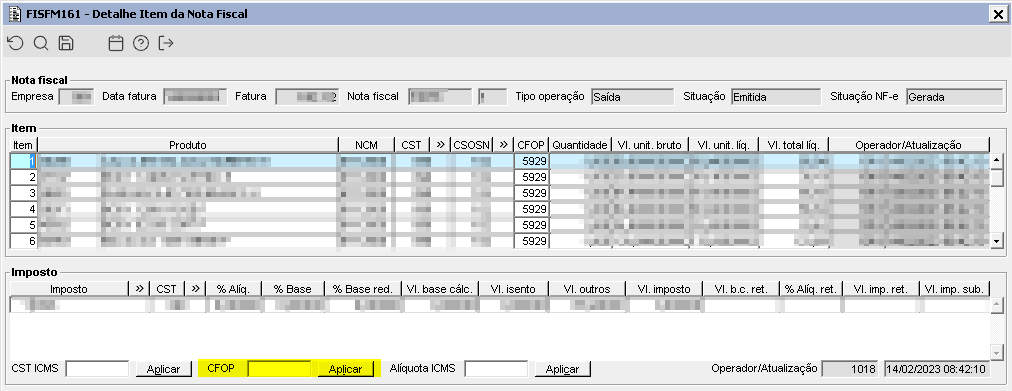Click CFOP 5929 cell in item row 1

click(x=532, y=161)
